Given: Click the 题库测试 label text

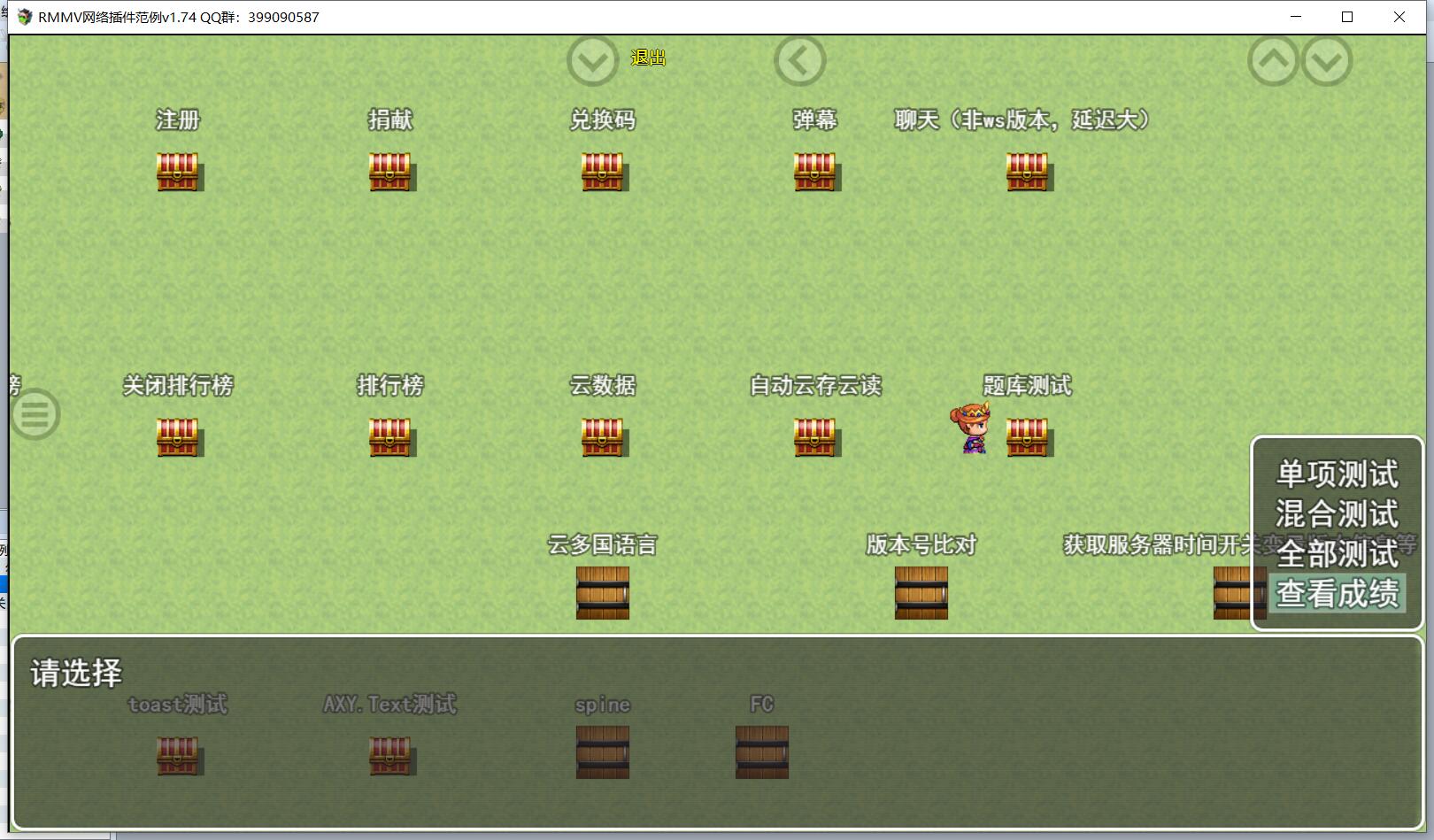Looking at the screenshot, I should (x=1028, y=385).
